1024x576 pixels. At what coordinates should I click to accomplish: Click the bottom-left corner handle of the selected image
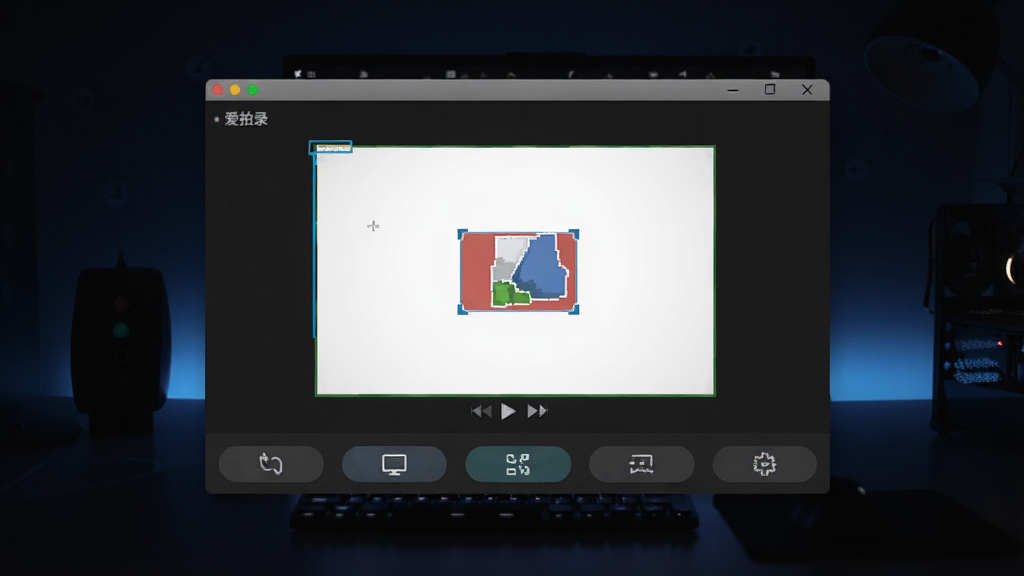462,309
